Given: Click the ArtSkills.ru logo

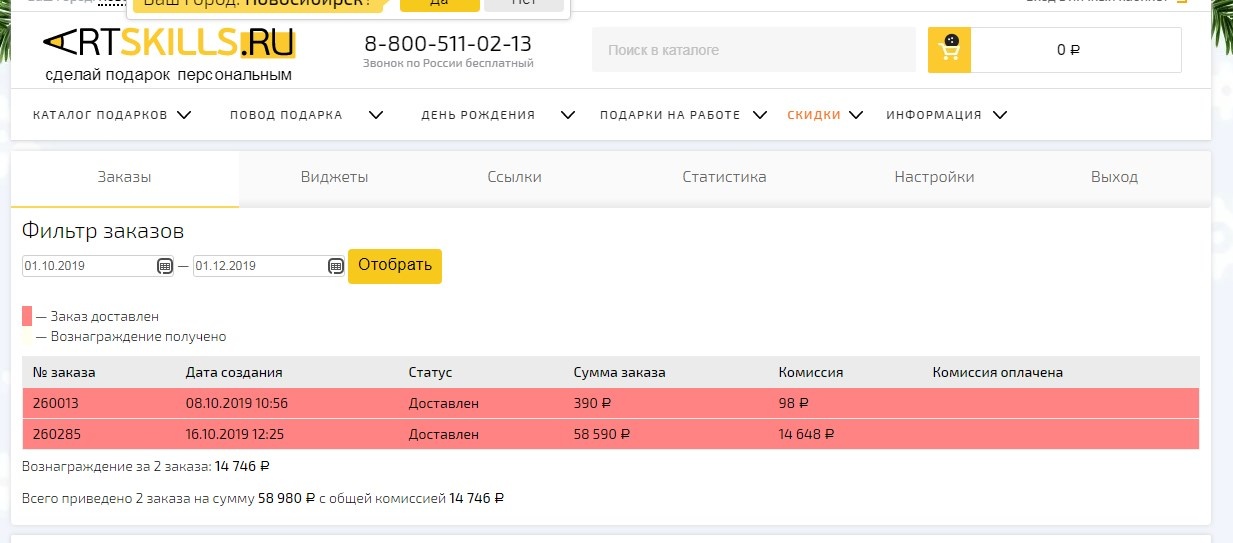Looking at the screenshot, I should click(x=169, y=43).
